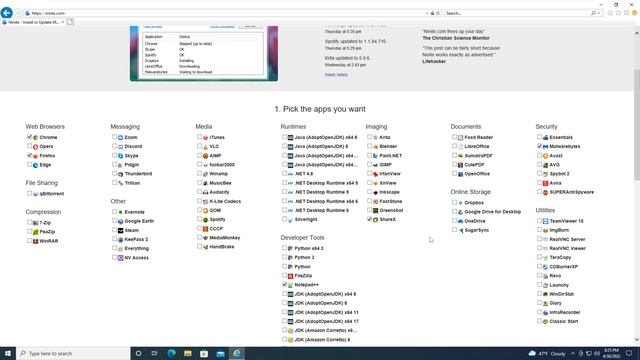Image resolution: width=640 pixels, height=360 pixels.
Task: Click the VLC cone icon
Action: coord(205,147)
